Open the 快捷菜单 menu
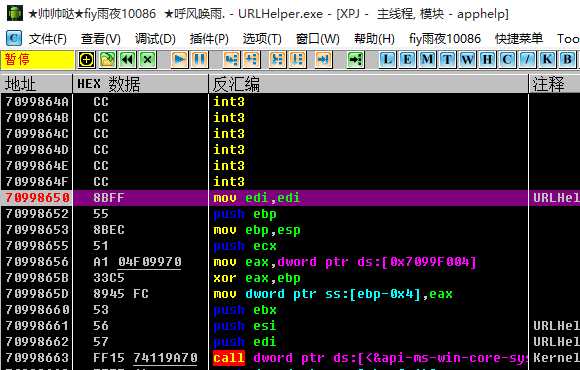The width and height of the screenshot is (580, 370). (519, 38)
